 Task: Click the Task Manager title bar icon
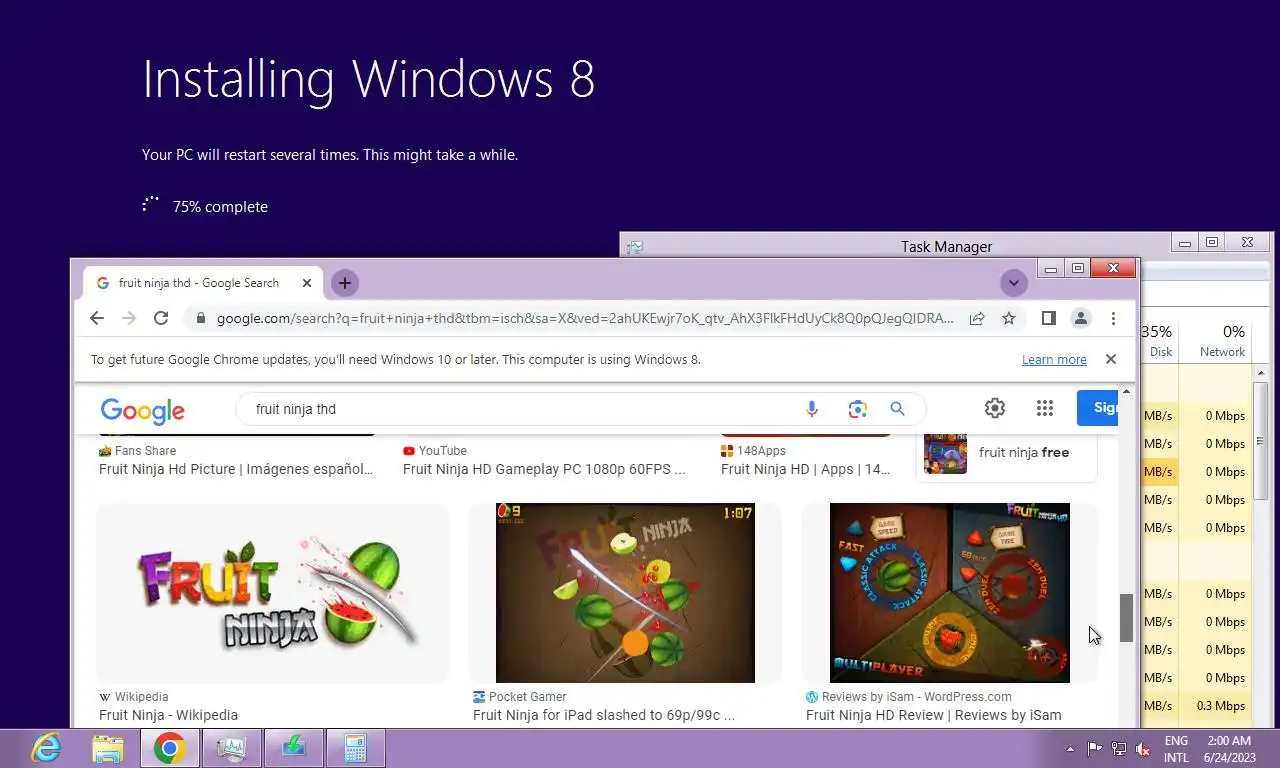pyautogui.click(x=635, y=246)
